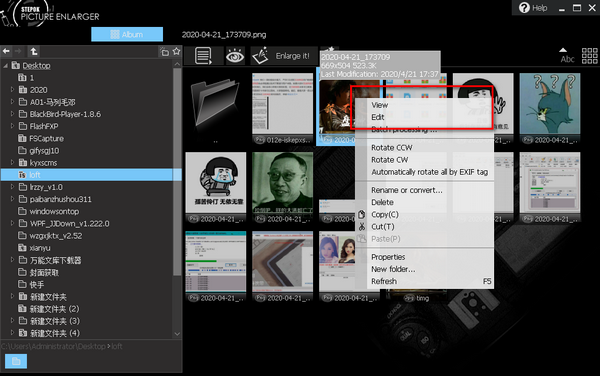
Task: Expand the 2020 folder node
Action: (x=12, y=90)
